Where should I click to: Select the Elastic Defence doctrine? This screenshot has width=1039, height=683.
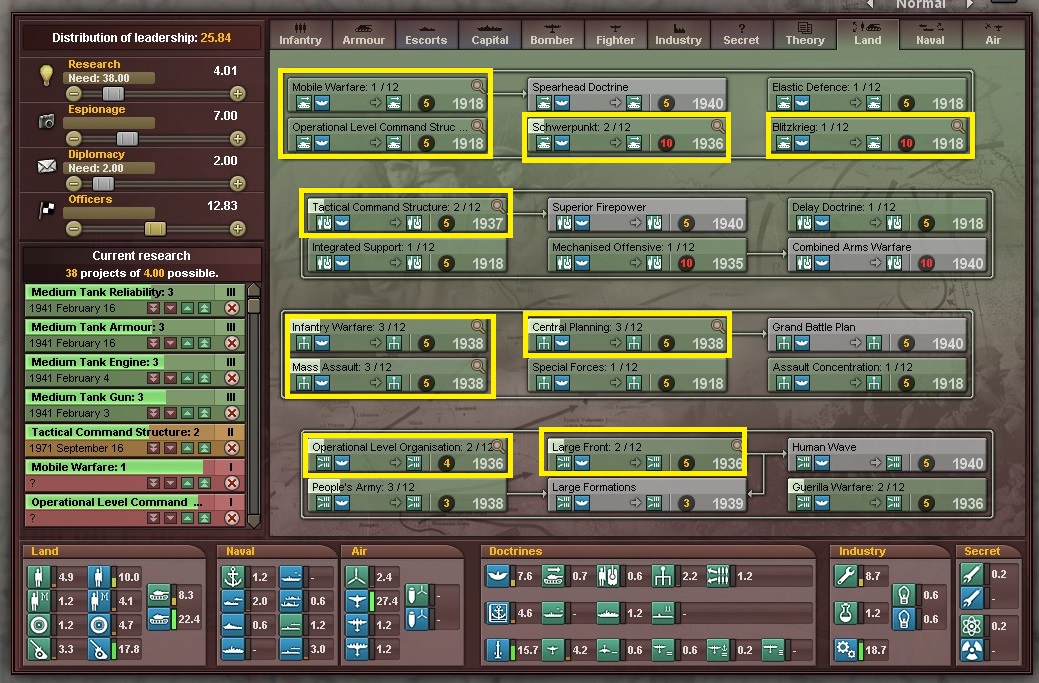867,95
